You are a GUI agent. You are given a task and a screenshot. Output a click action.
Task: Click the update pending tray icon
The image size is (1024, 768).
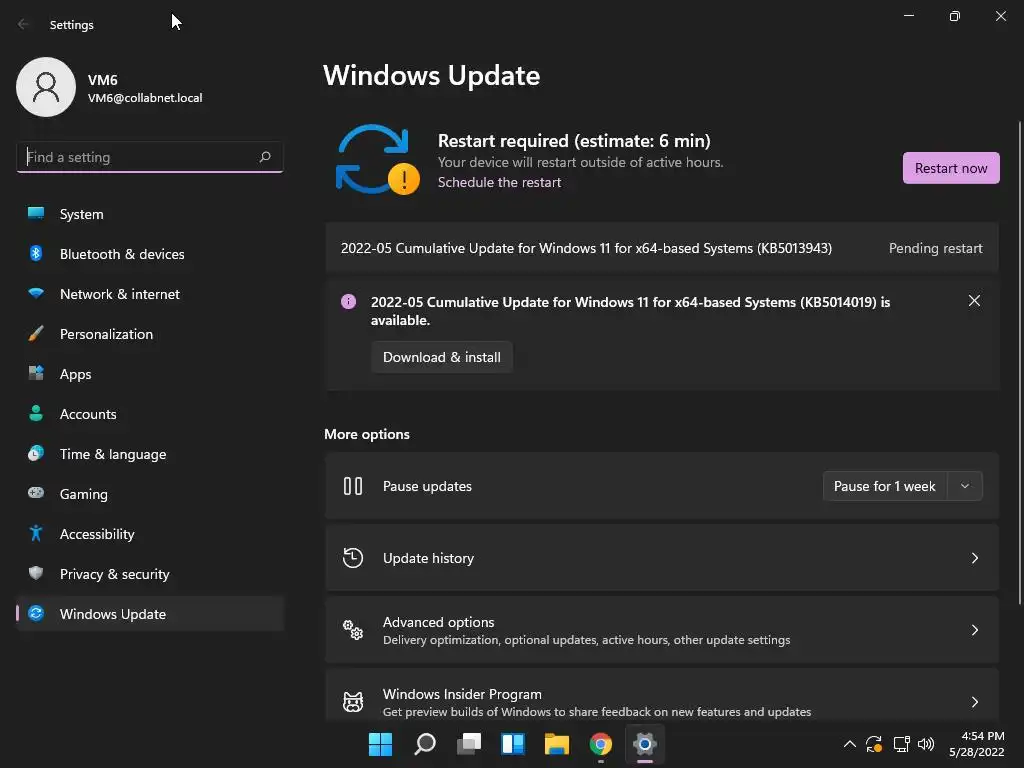874,744
